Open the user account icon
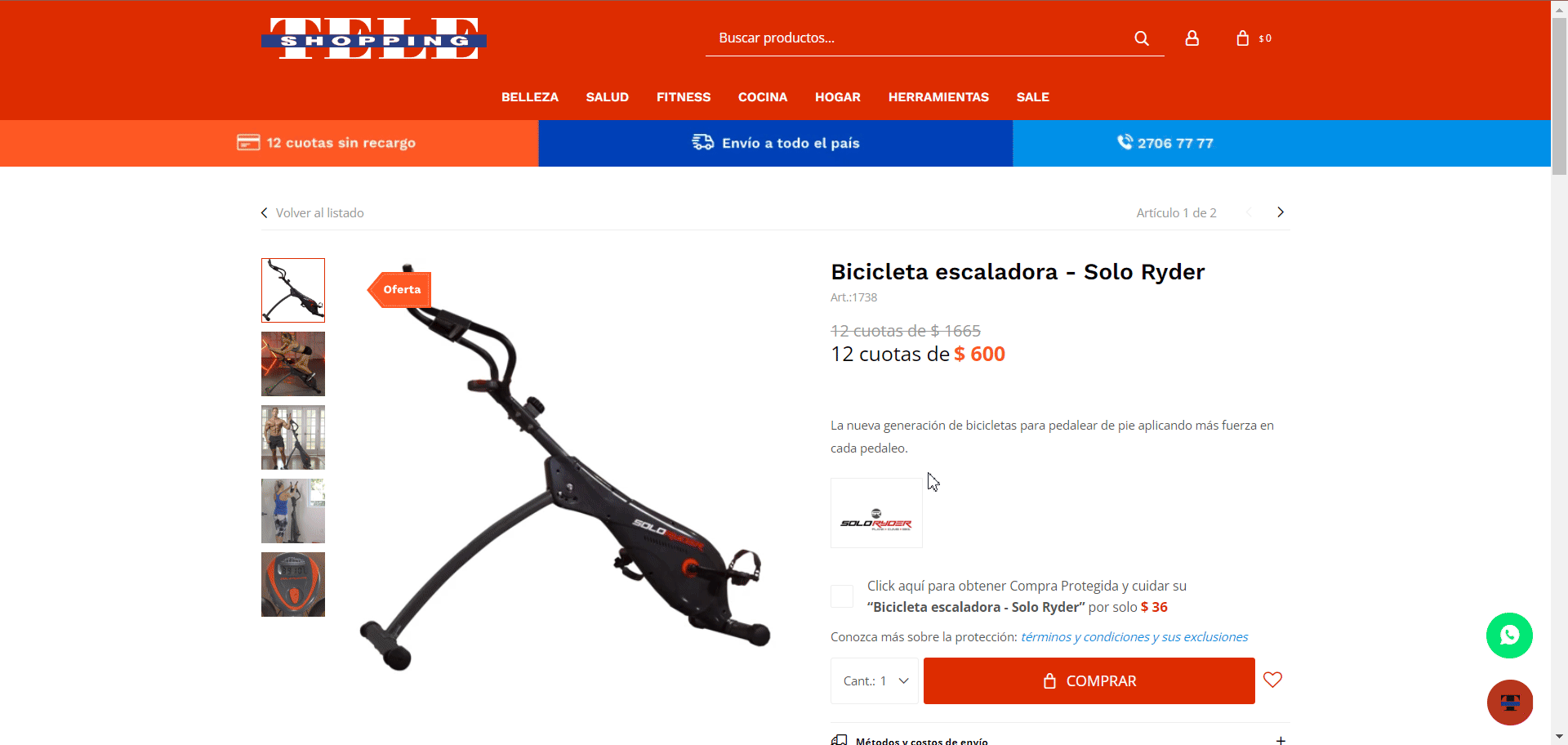Screen dimensions: 1568x745 (x=1192, y=38)
